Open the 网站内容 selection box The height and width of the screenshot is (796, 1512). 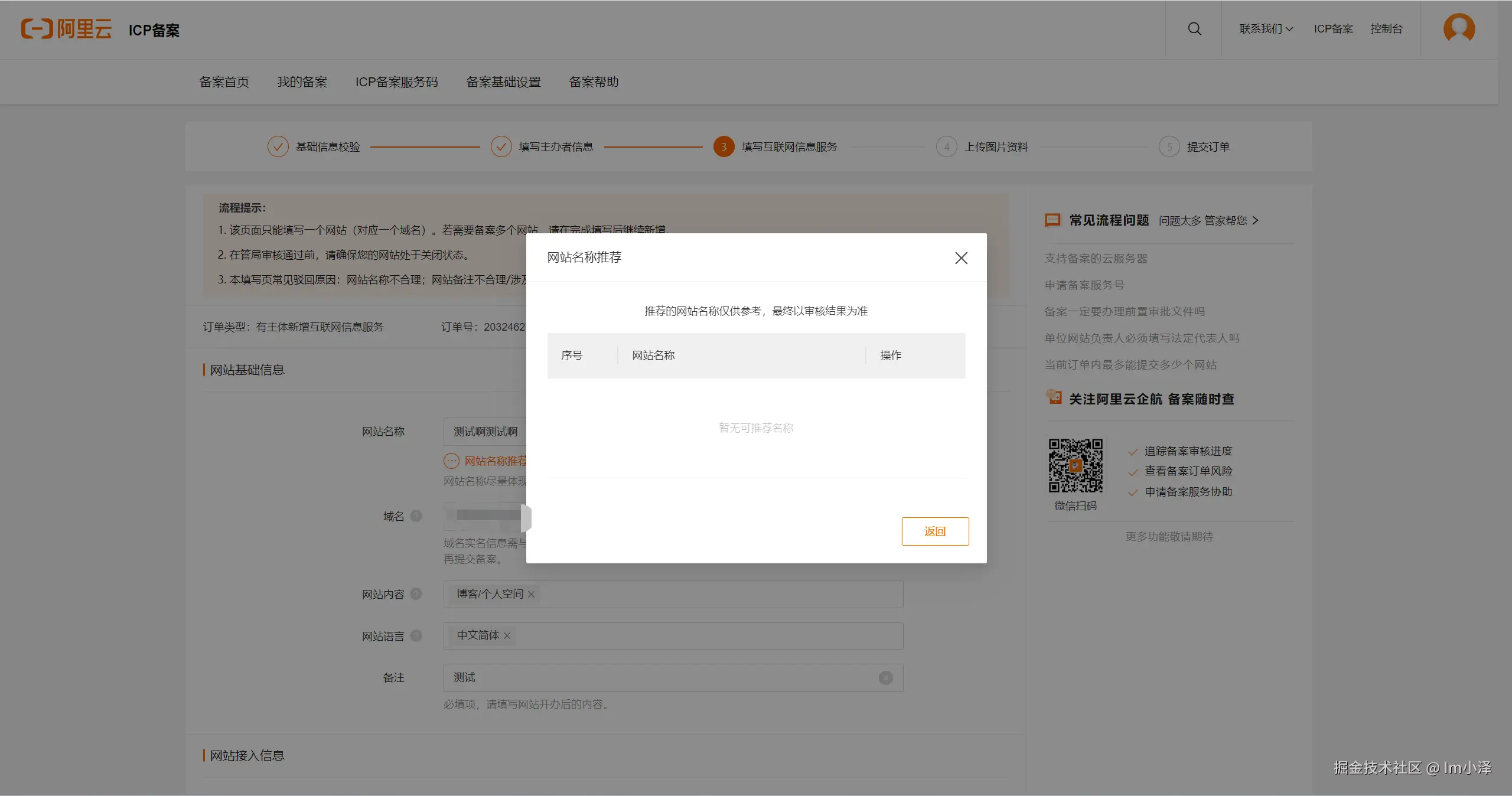(x=709, y=594)
